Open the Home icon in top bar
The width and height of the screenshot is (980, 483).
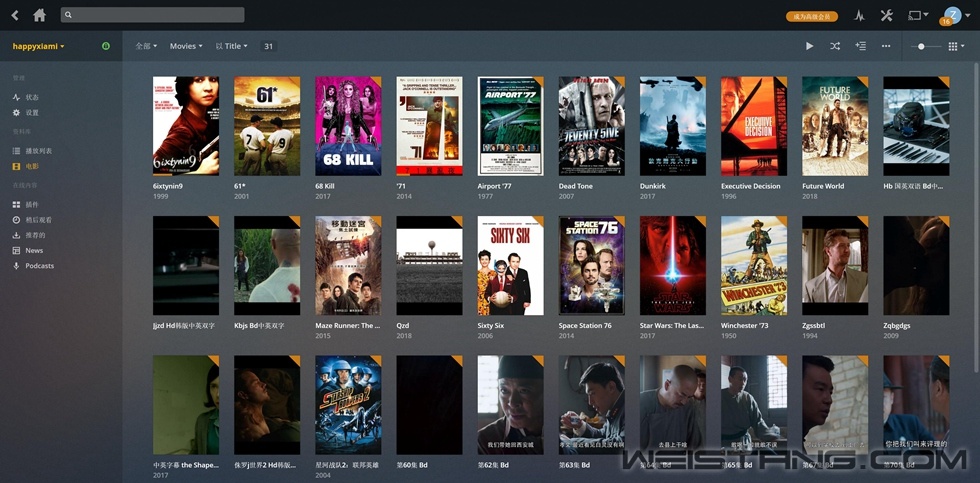click(39, 15)
